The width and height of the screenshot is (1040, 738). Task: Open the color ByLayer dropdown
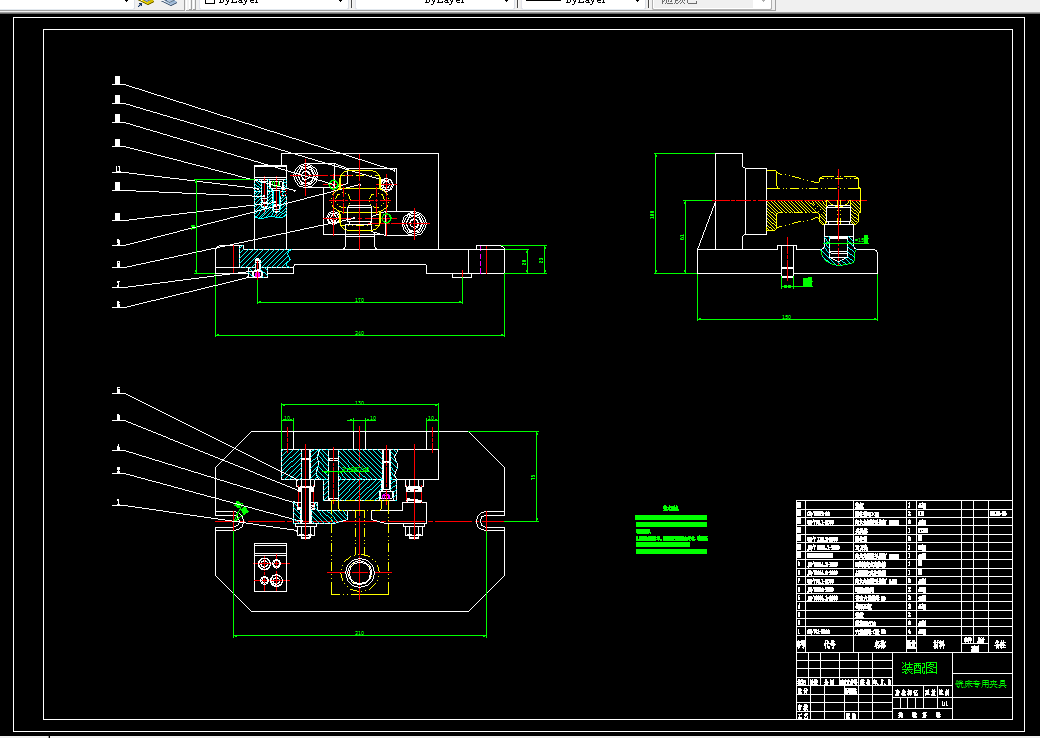[273, 3]
